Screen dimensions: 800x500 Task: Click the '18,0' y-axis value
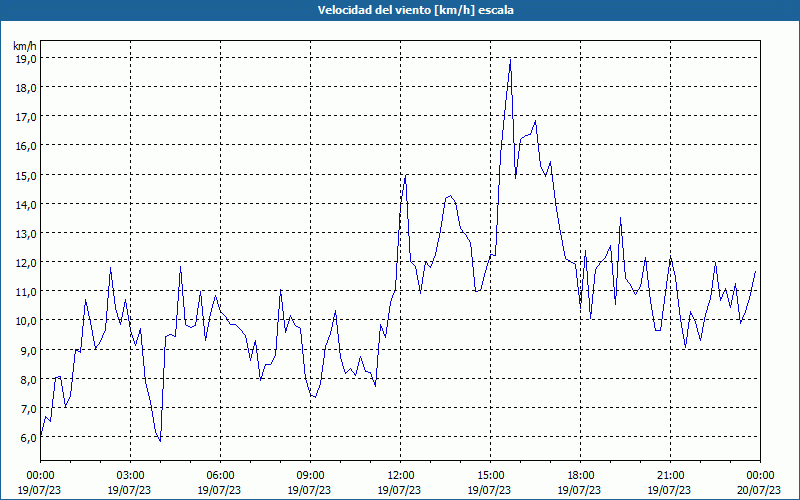[26, 88]
